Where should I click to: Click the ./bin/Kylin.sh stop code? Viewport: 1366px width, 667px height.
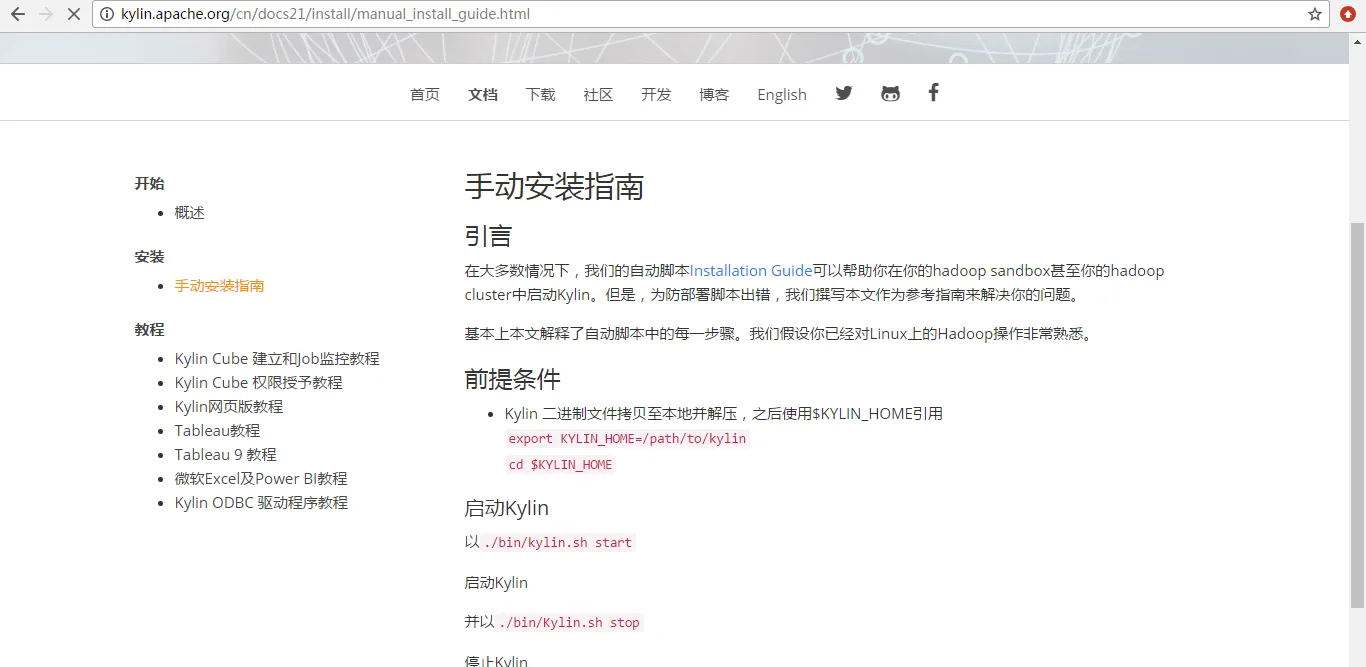point(569,622)
